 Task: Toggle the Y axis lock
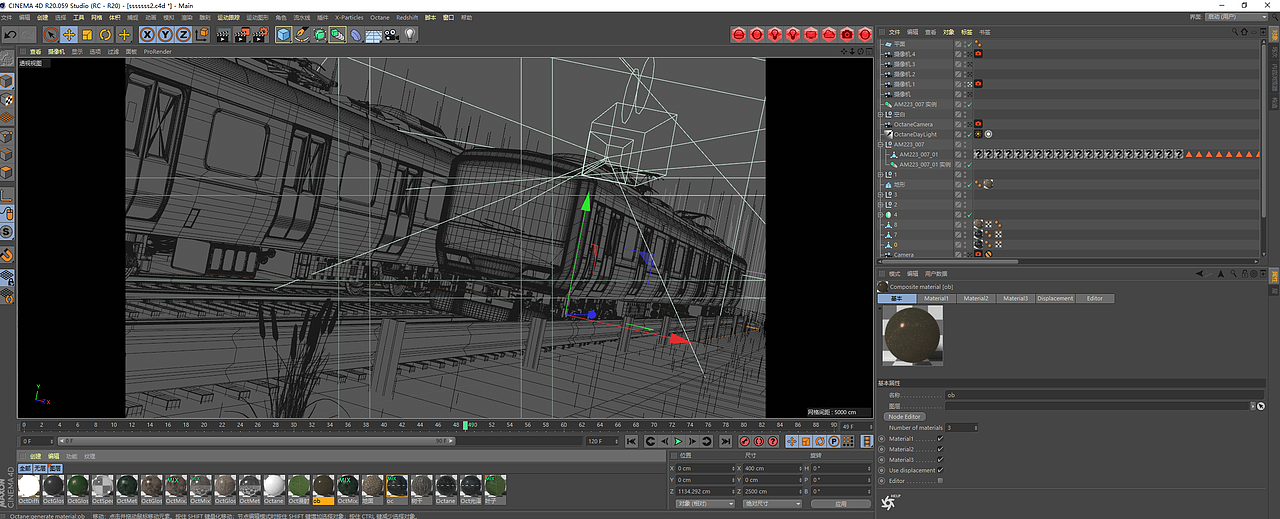pos(164,34)
